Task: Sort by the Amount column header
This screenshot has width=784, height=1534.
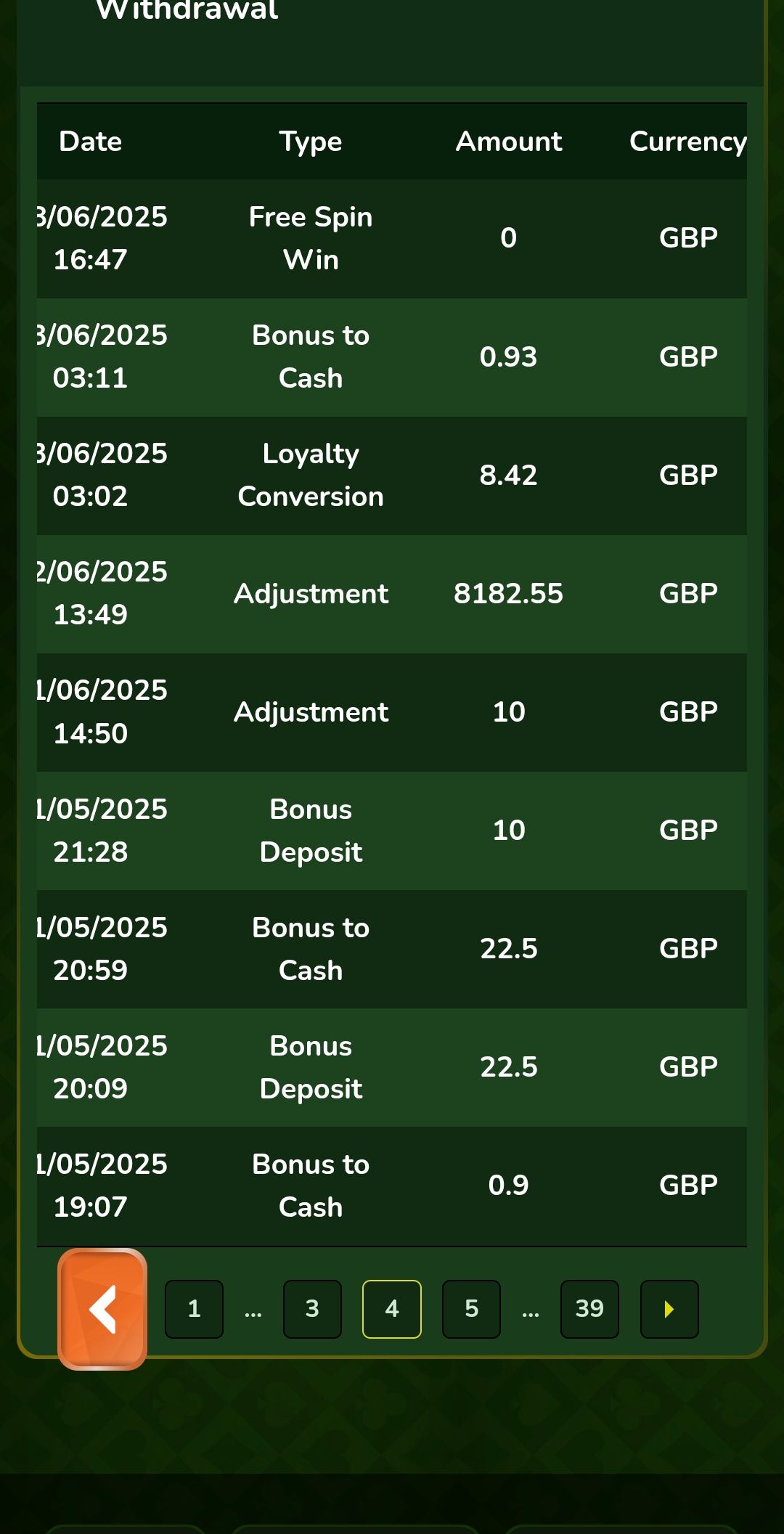Action: point(508,142)
